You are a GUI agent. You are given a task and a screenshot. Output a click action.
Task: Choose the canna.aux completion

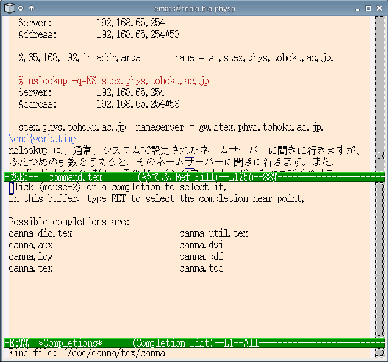pyautogui.click(x=30, y=245)
